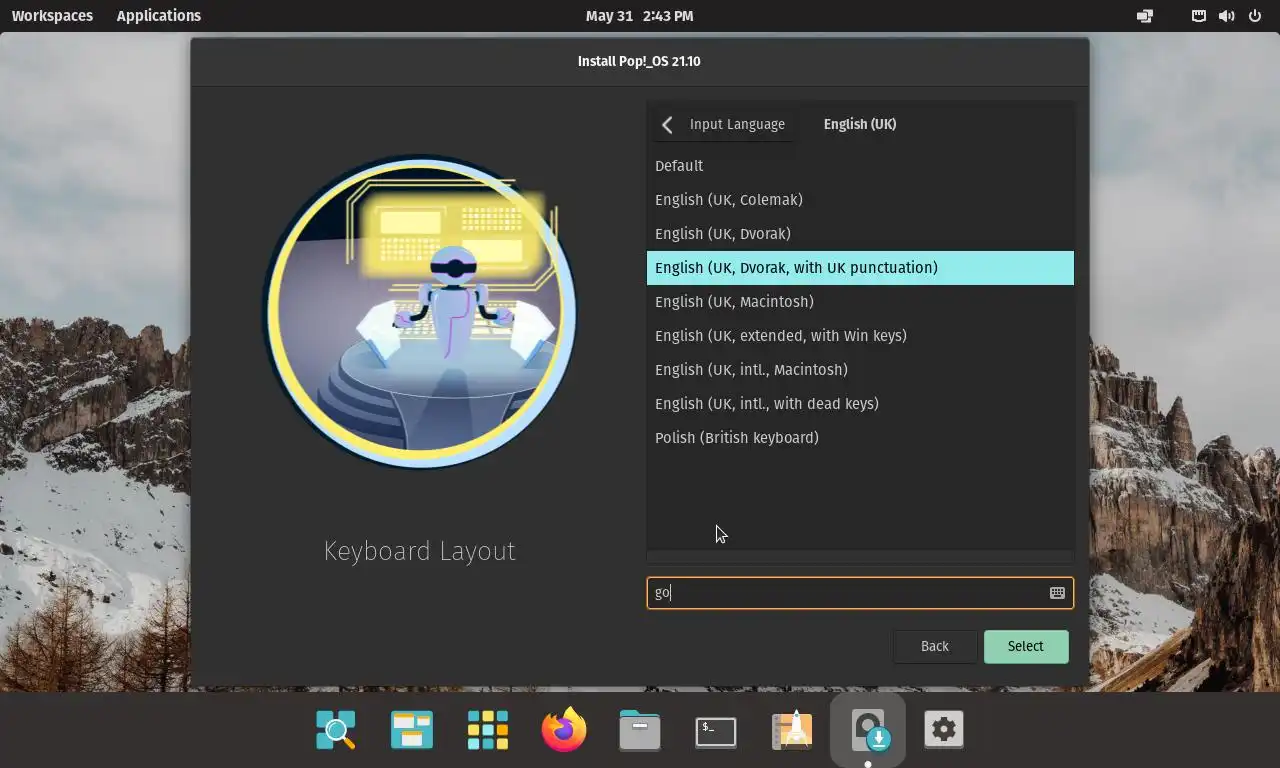Viewport: 1280px width, 768px height.
Task: Select Polish (British keyboard)
Action: (860, 438)
